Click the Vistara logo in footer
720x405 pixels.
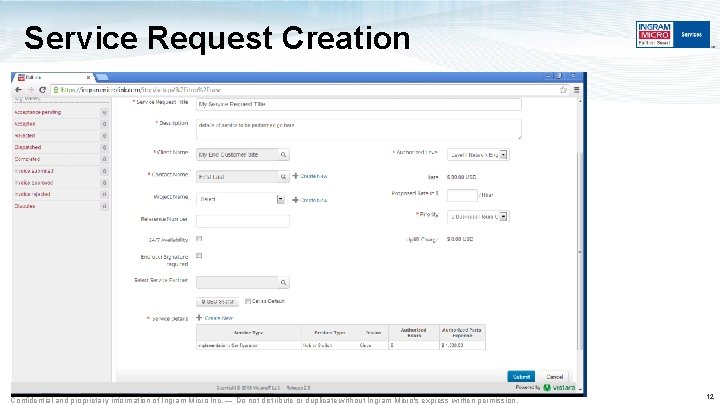click(x=559, y=388)
